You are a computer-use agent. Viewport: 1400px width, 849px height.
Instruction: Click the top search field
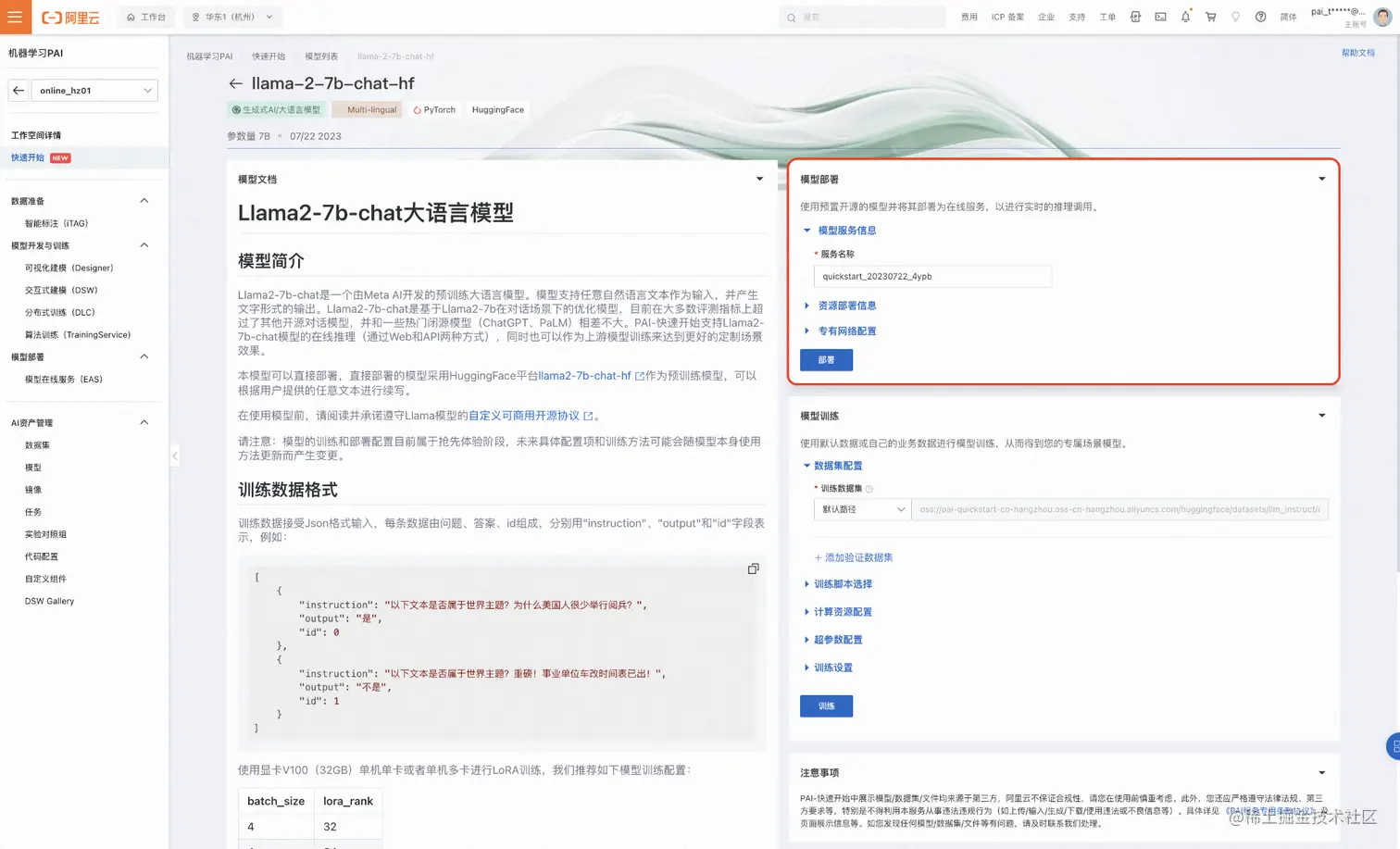click(x=862, y=17)
